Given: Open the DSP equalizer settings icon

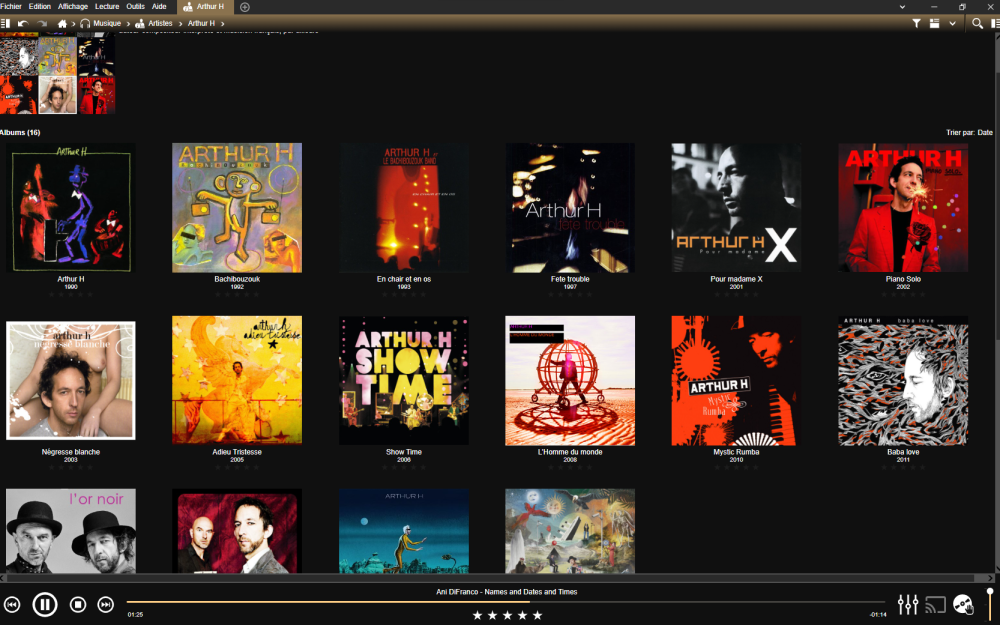Looking at the screenshot, I should 908,604.
